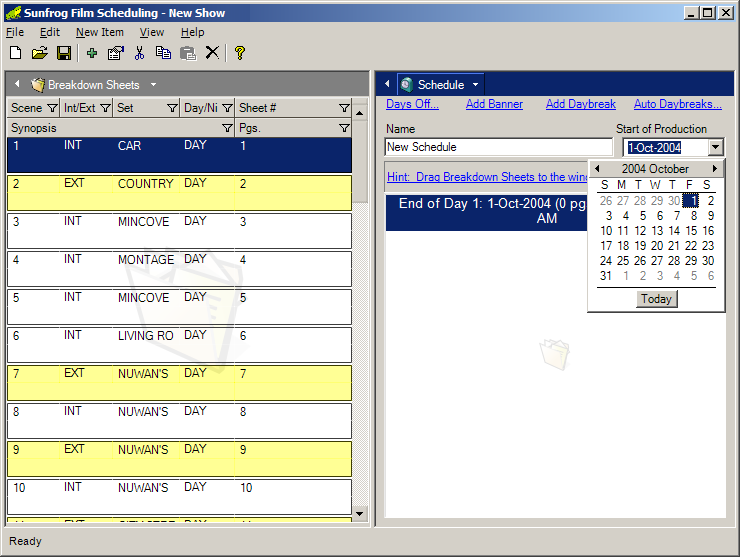Click the Today button in calendar

pos(656,299)
